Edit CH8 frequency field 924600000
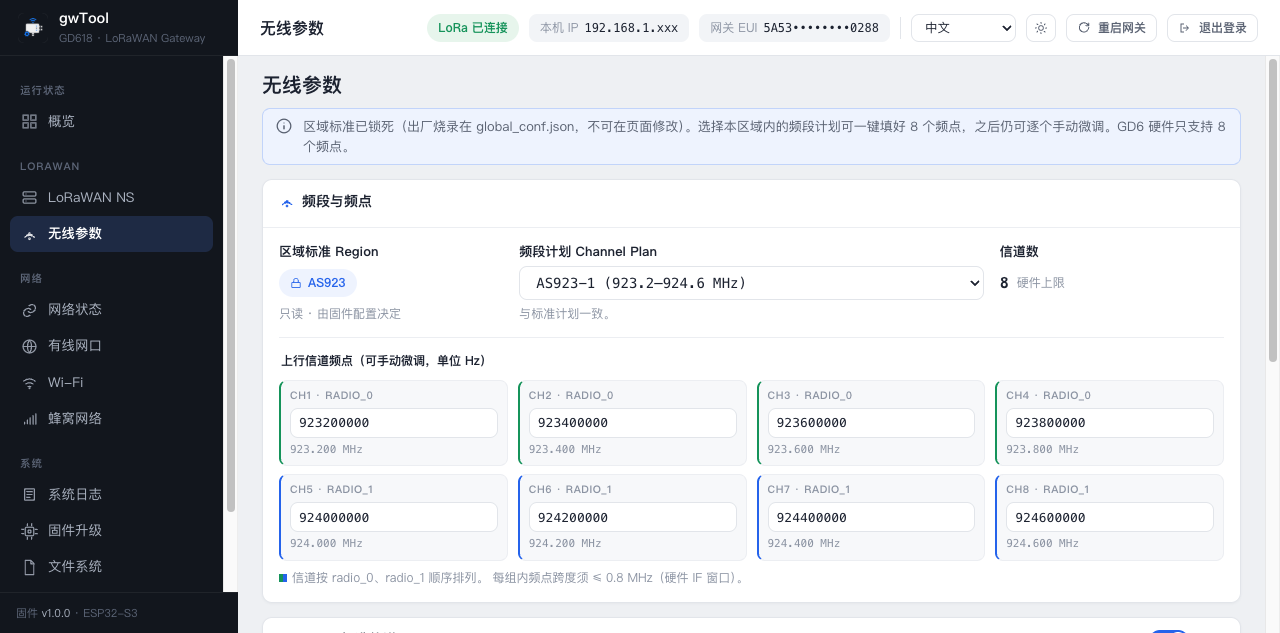The width and height of the screenshot is (1280, 633). (1110, 517)
